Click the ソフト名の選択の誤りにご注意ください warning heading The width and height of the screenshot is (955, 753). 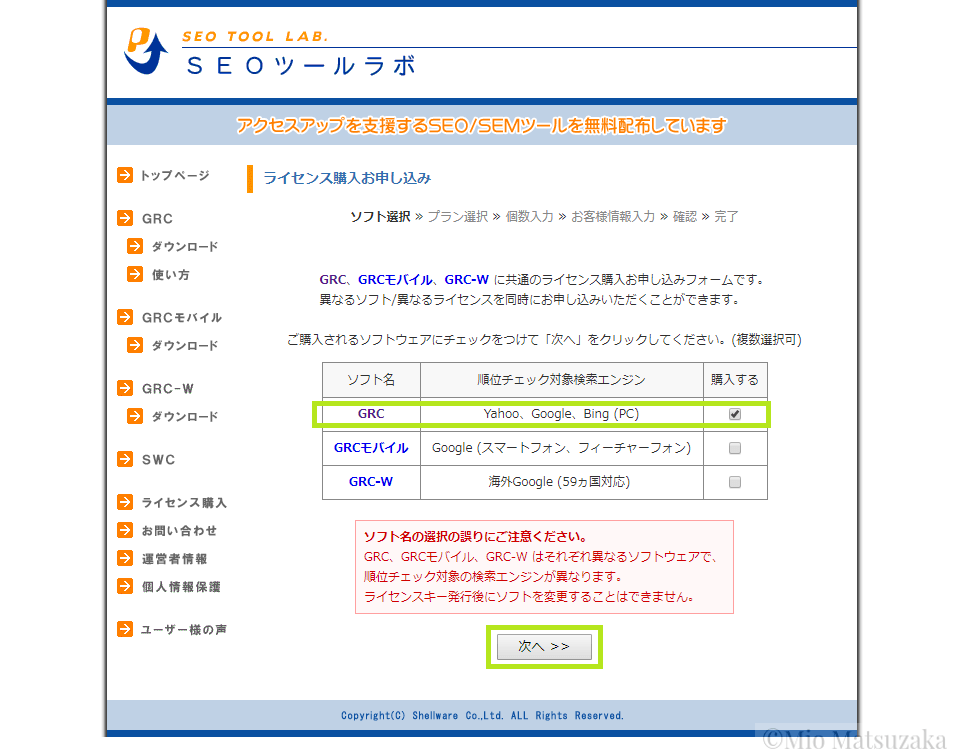pos(476,537)
